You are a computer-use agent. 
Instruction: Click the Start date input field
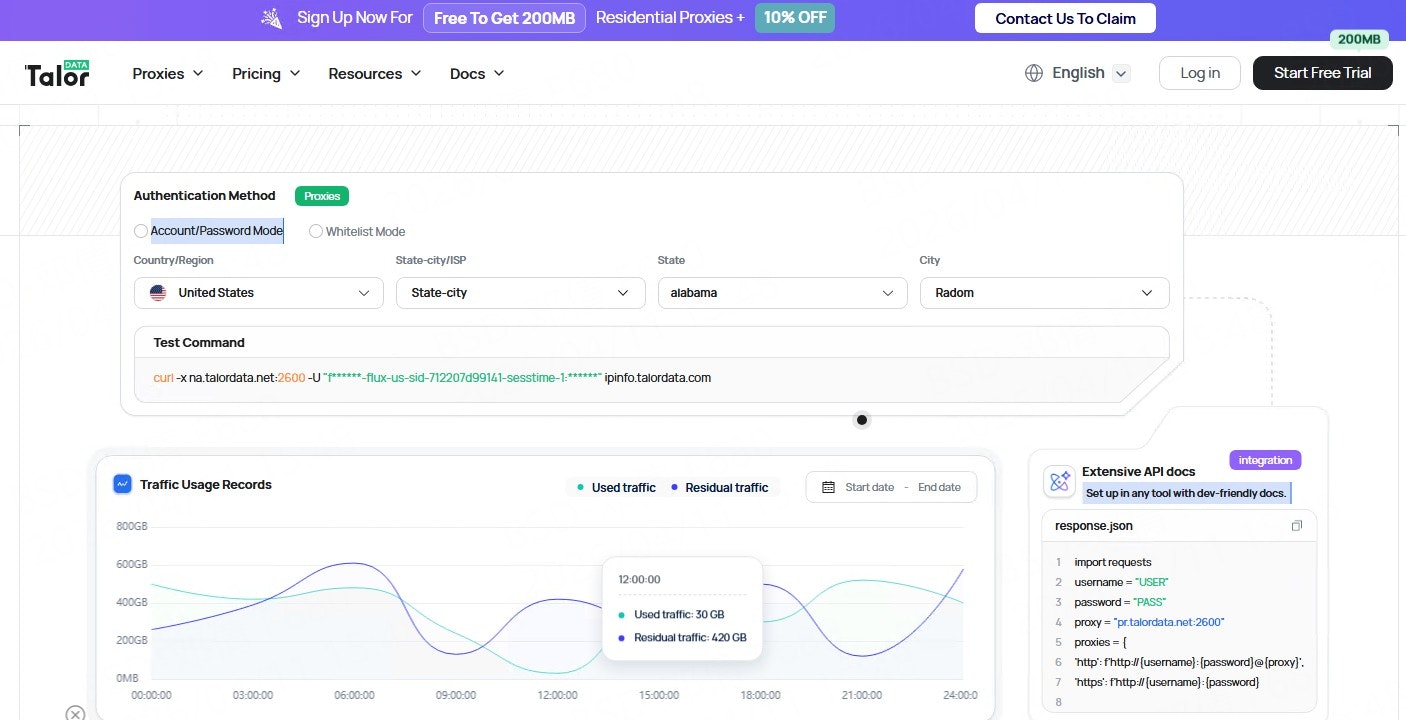coord(869,488)
